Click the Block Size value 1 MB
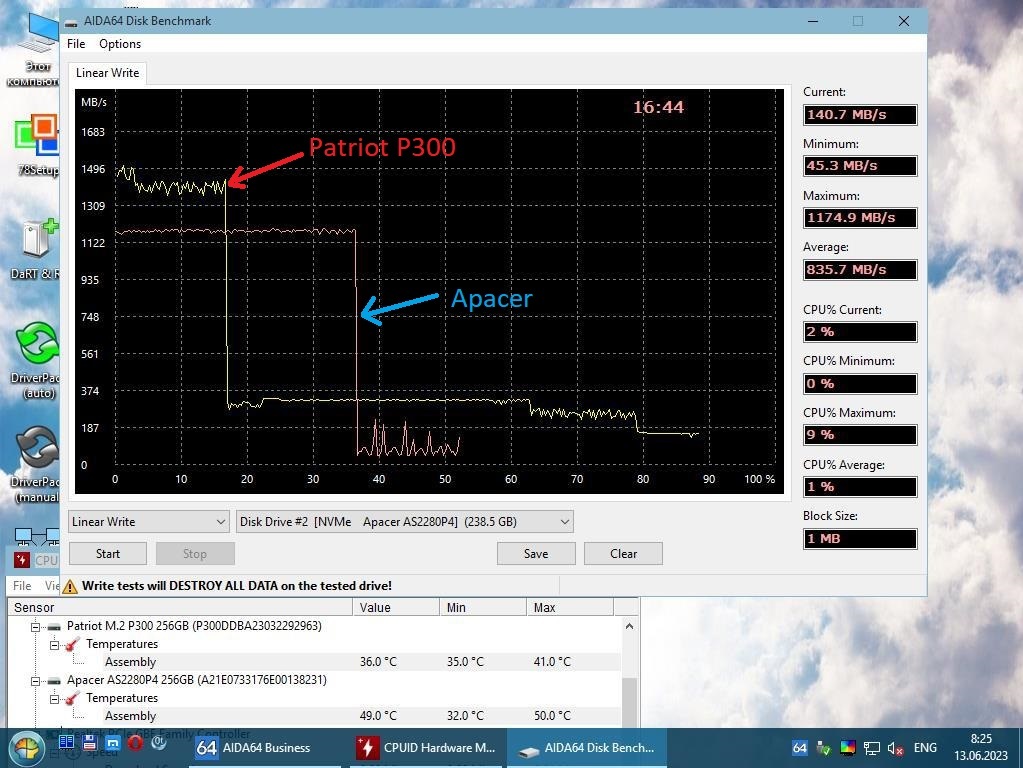 (860, 538)
